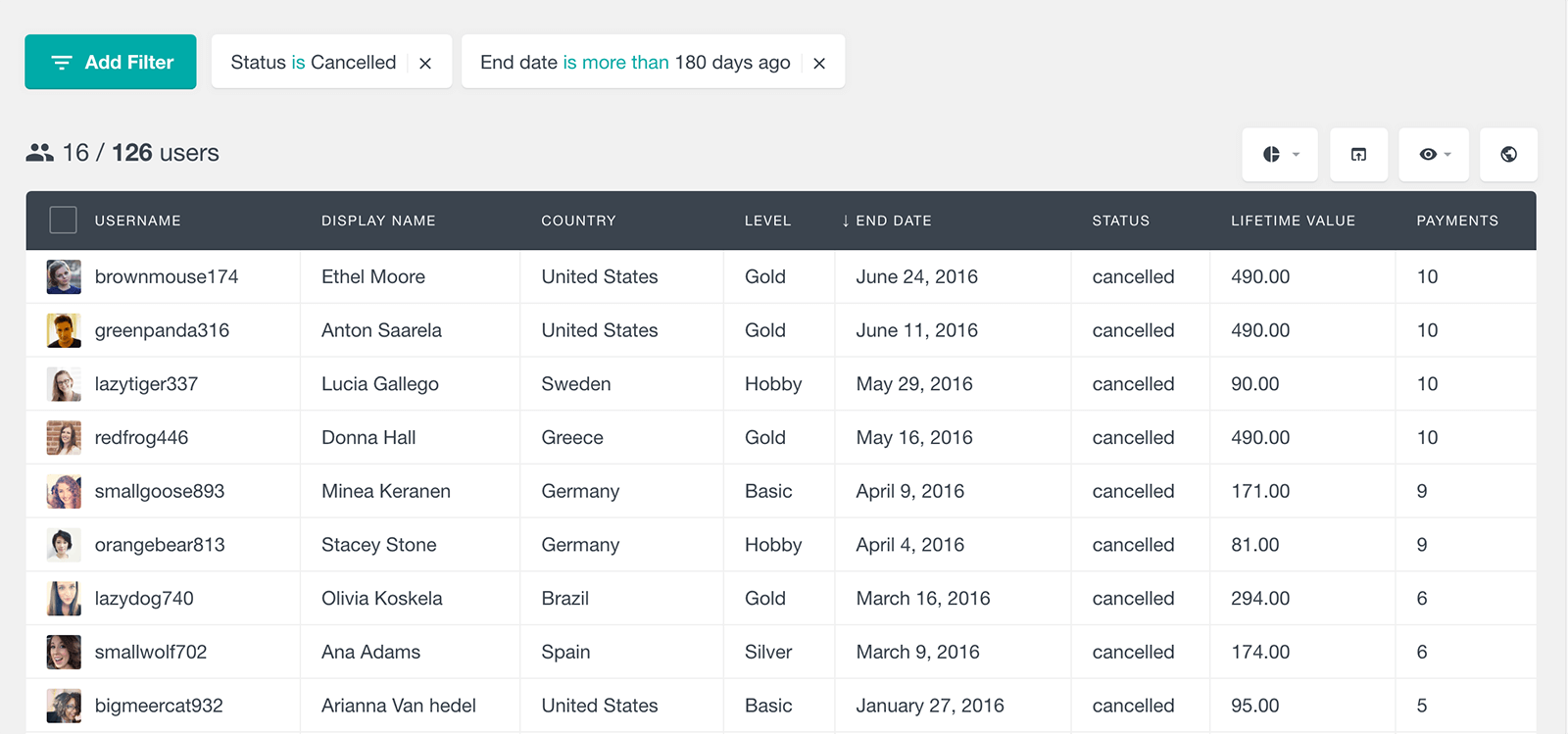Viewport: 1568px width, 734px height.
Task: Sort by the Country column header
Action: coord(579,220)
